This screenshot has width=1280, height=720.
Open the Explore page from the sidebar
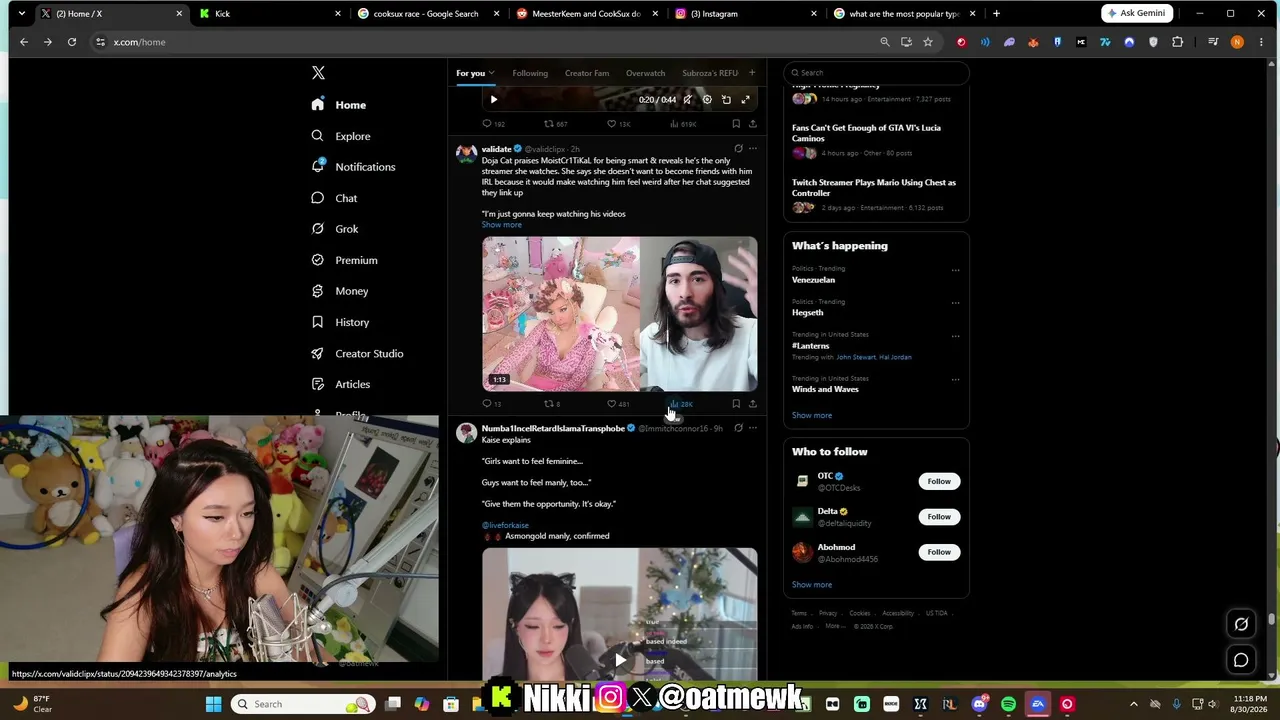tap(341, 136)
